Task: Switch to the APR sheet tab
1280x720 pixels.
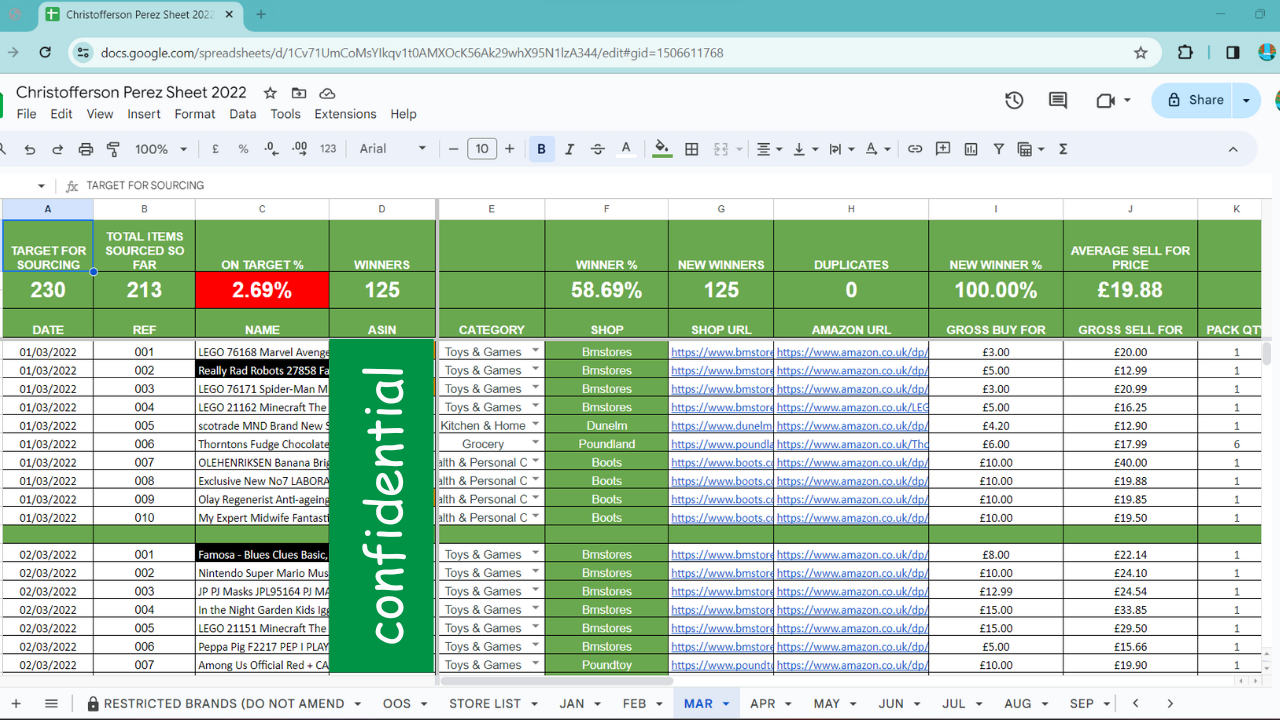Action: click(x=762, y=704)
